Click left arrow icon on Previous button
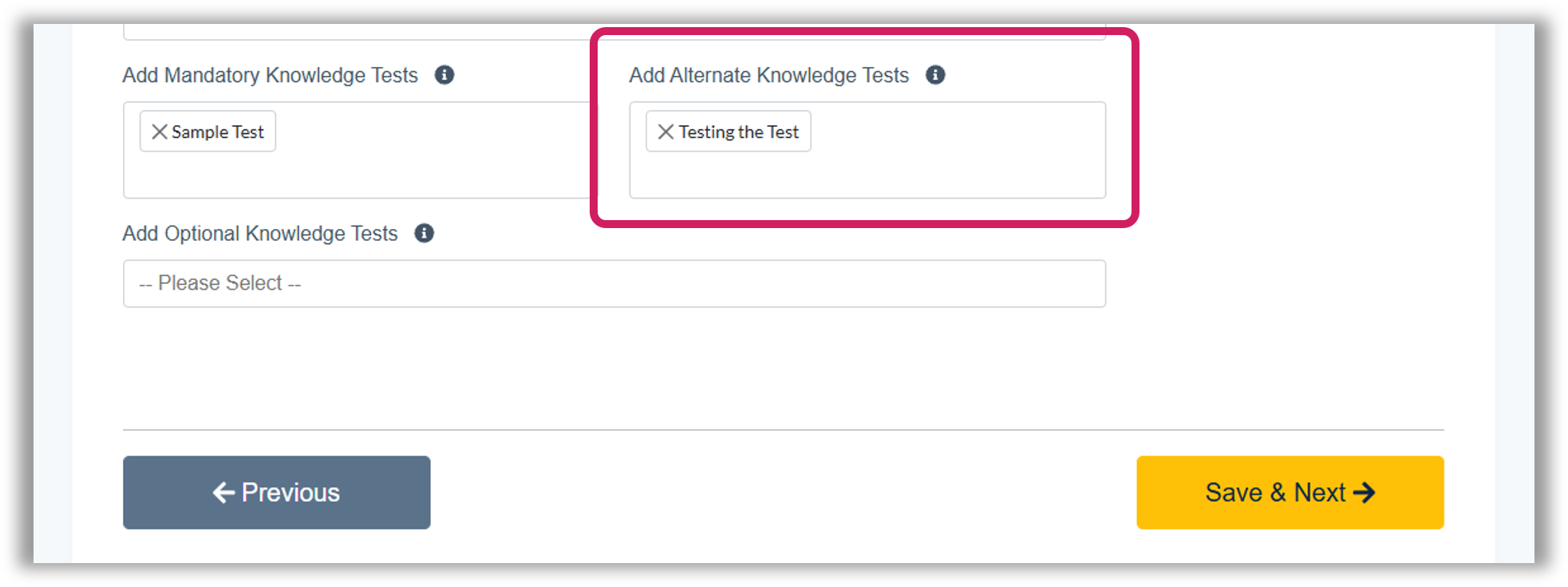The height and width of the screenshot is (587, 1568). [223, 492]
